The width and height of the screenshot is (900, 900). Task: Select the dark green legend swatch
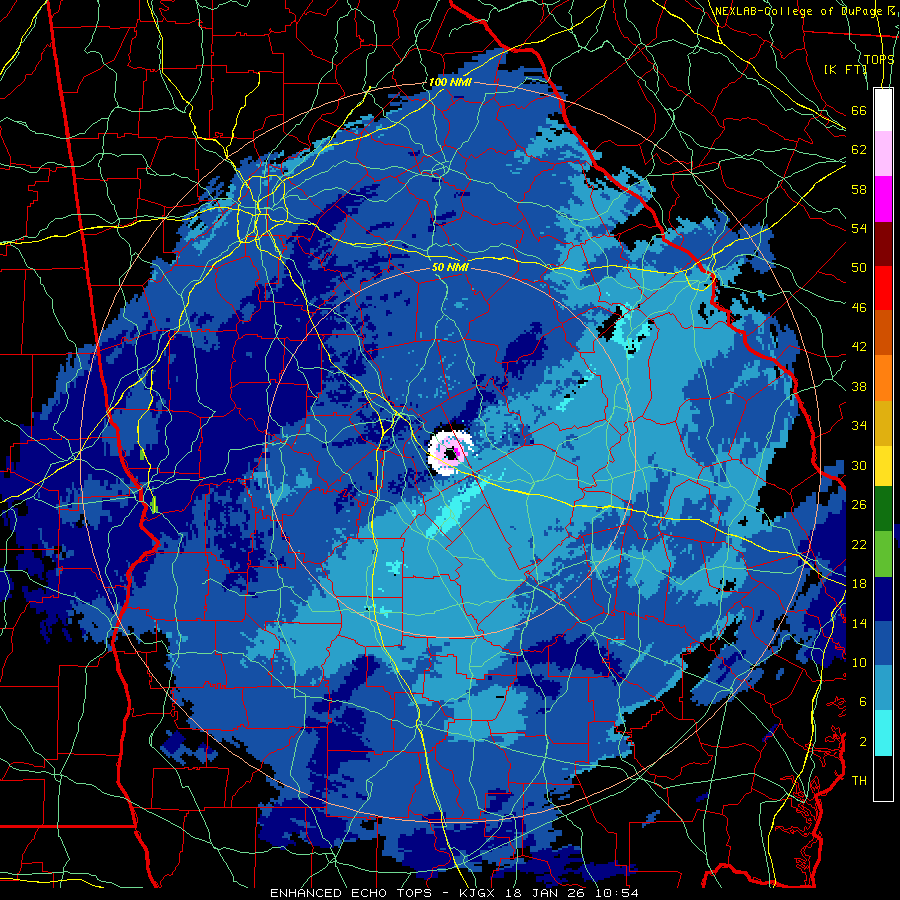pyautogui.click(x=883, y=509)
